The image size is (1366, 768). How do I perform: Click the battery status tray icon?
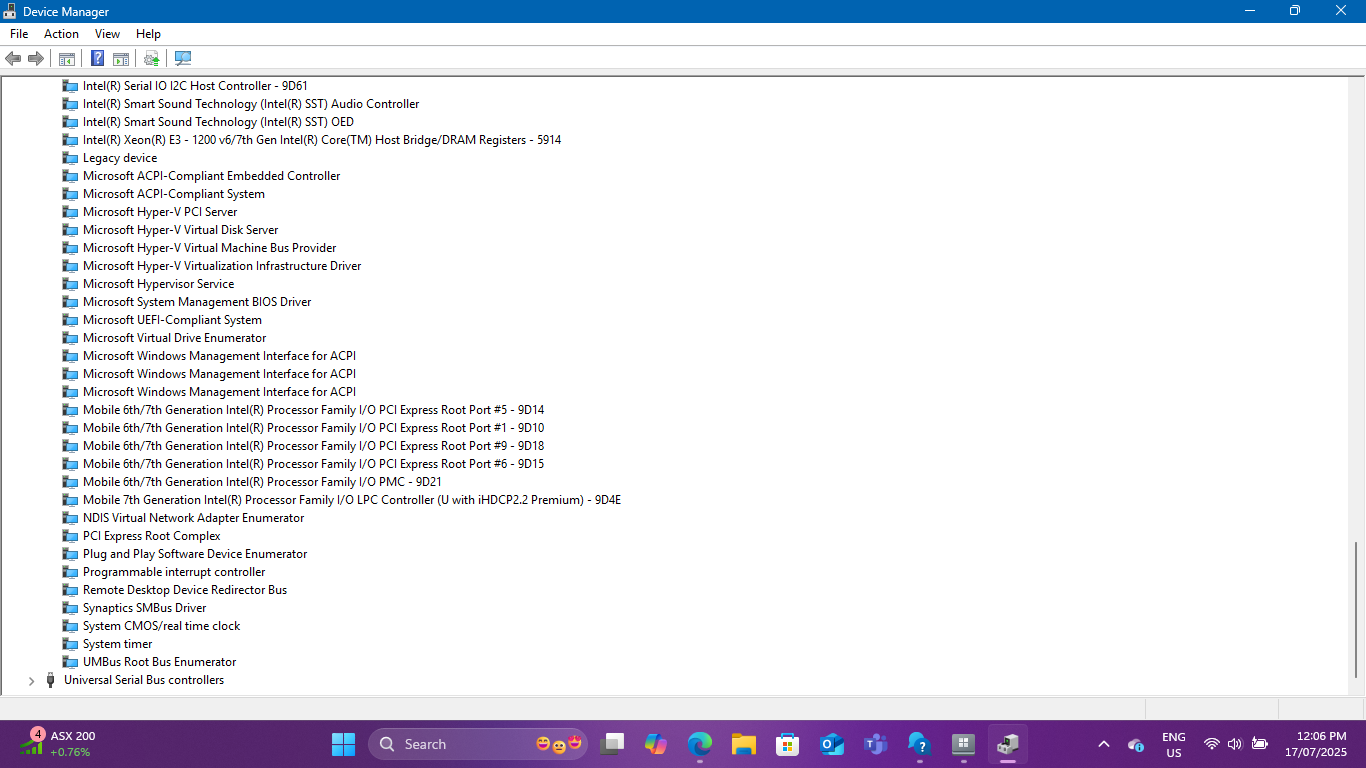coord(1259,744)
